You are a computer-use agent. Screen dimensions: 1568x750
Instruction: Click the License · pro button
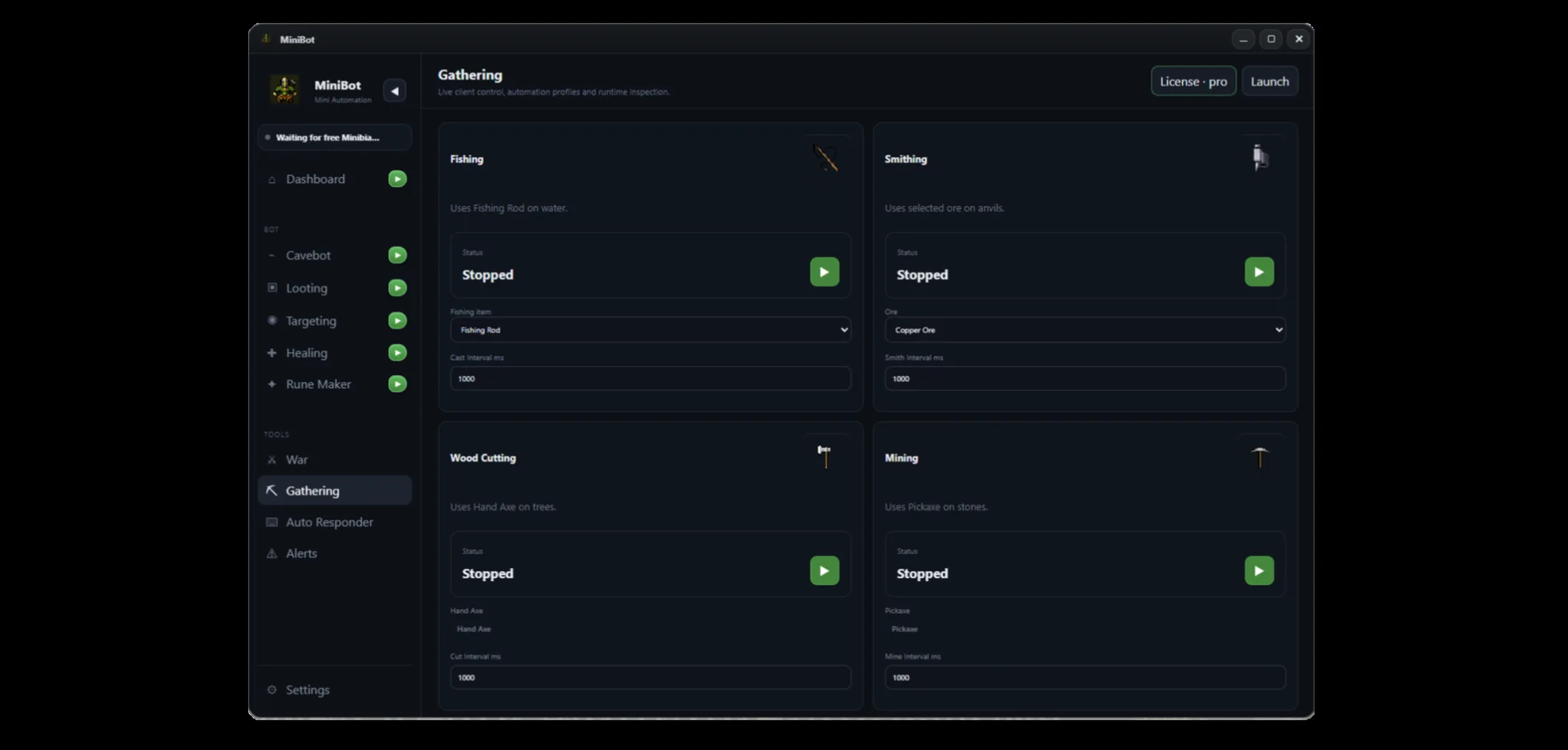pyautogui.click(x=1193, y=81)
